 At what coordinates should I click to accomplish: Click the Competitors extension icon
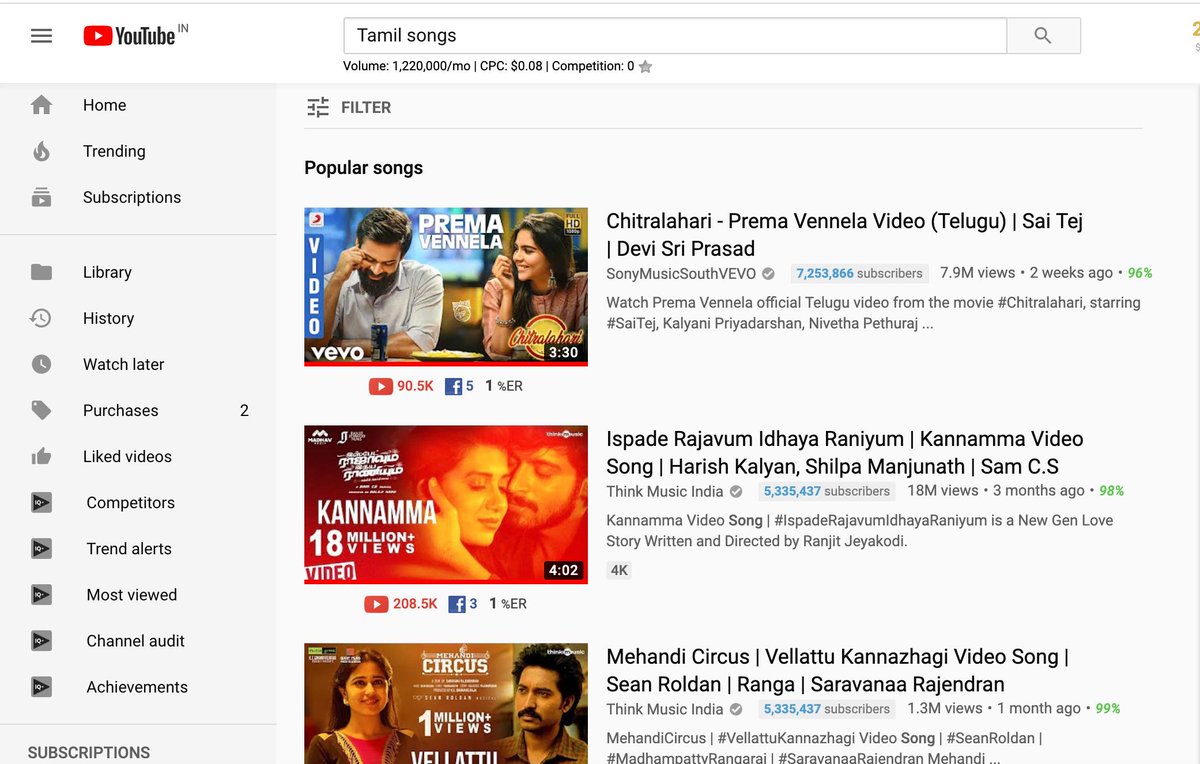[41, 503]
